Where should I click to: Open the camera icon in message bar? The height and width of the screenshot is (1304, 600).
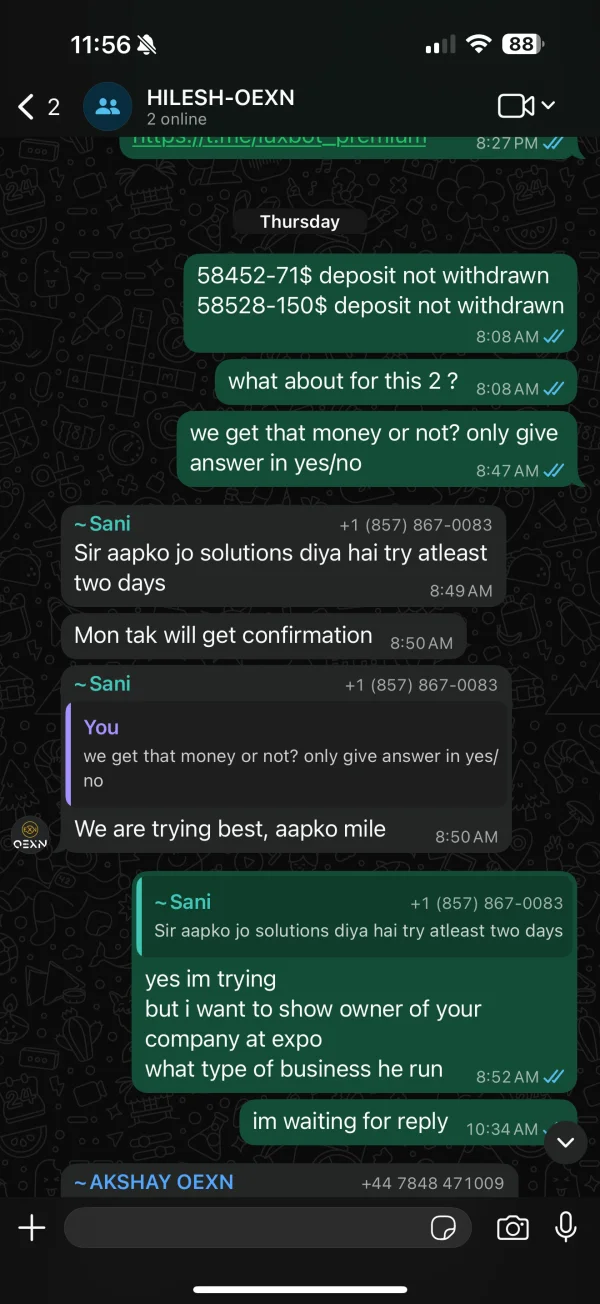(513, 1227)
